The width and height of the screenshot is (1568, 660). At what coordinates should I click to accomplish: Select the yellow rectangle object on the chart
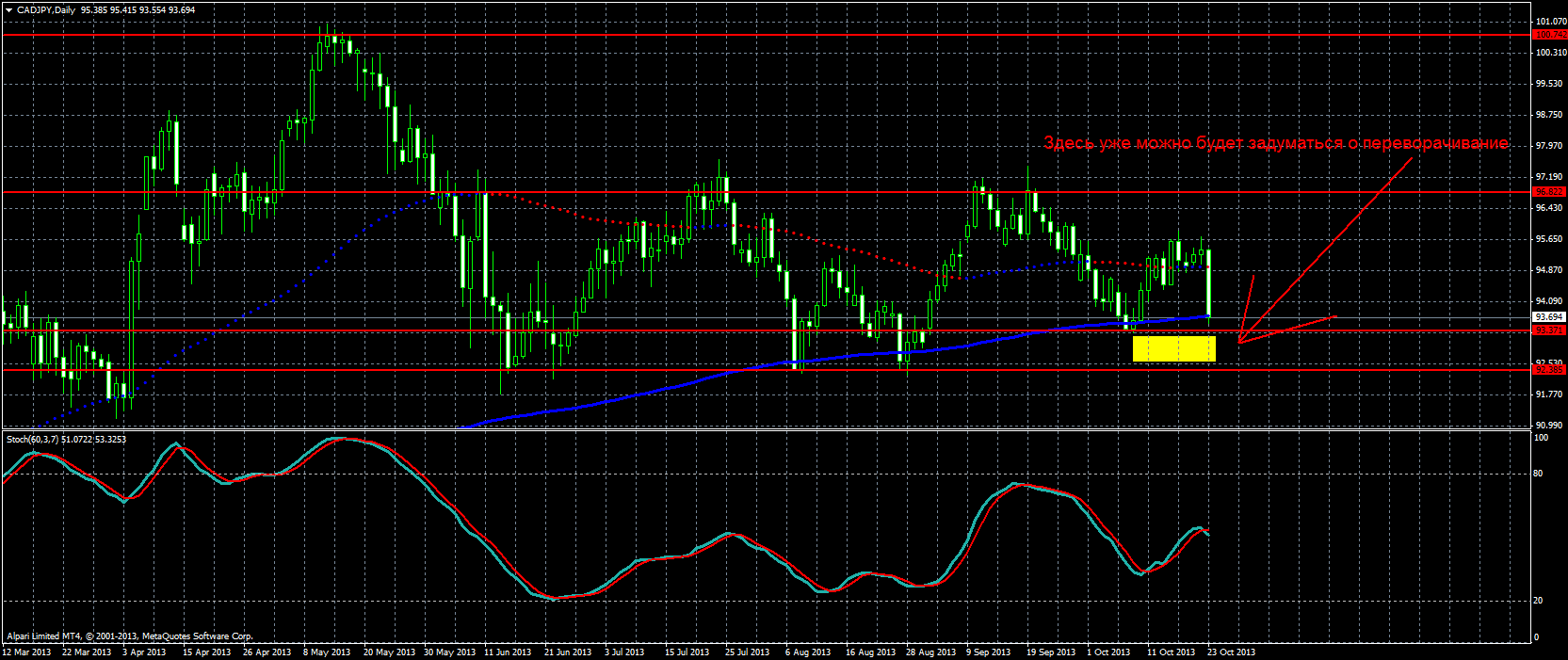[x=1174, y=348]
